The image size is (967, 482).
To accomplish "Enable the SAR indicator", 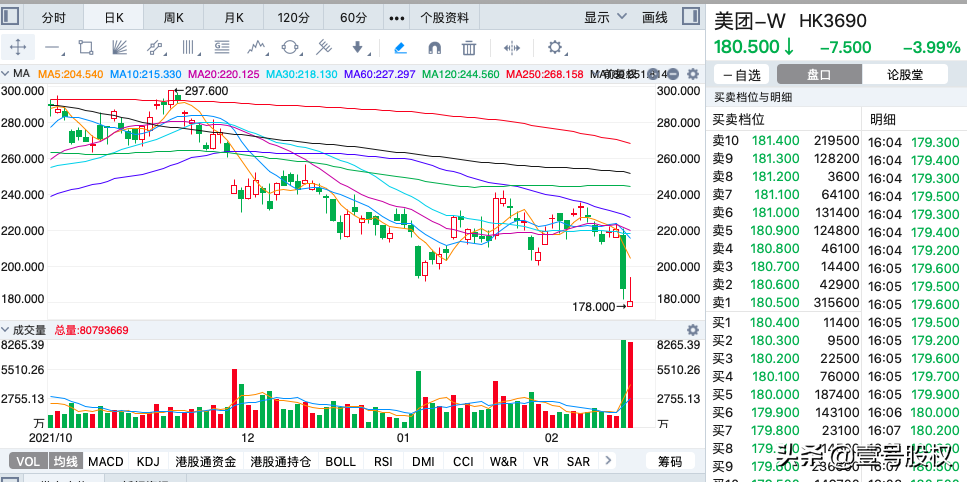I will (x=578, y=461).
